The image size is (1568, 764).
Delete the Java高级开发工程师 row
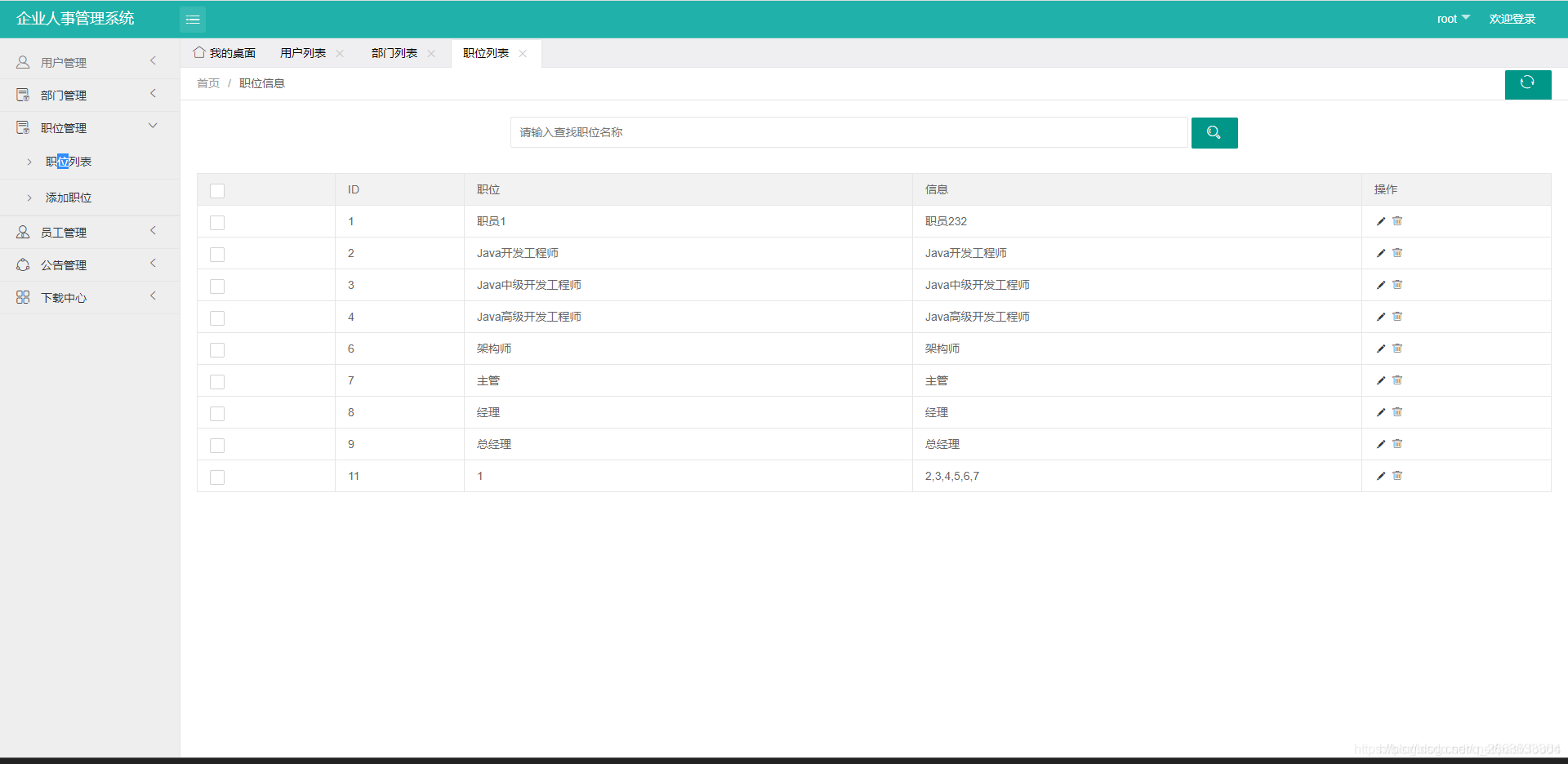[x=1397, y=317]
